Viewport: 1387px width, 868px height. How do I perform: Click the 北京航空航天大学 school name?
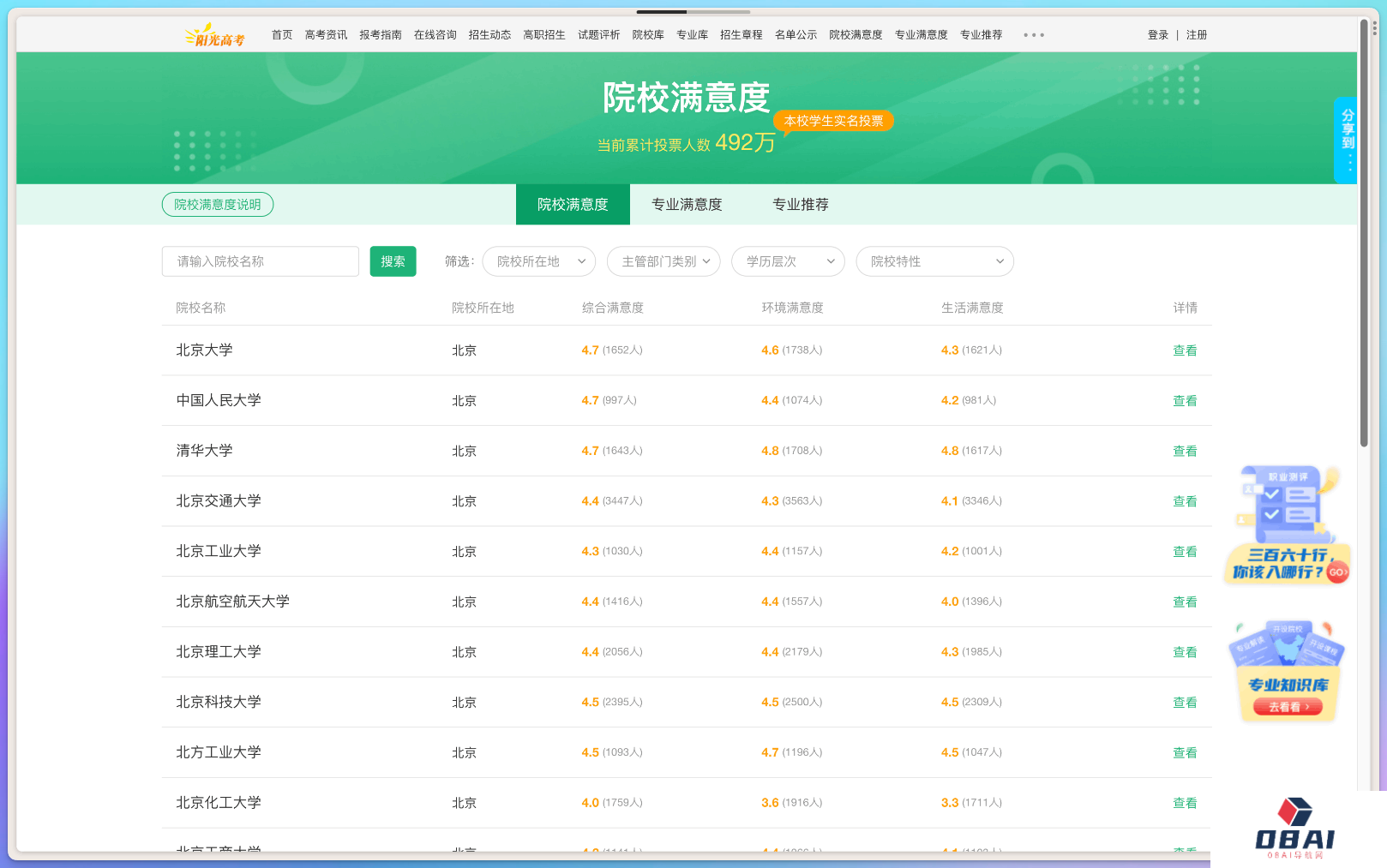(x=232, y=602)
